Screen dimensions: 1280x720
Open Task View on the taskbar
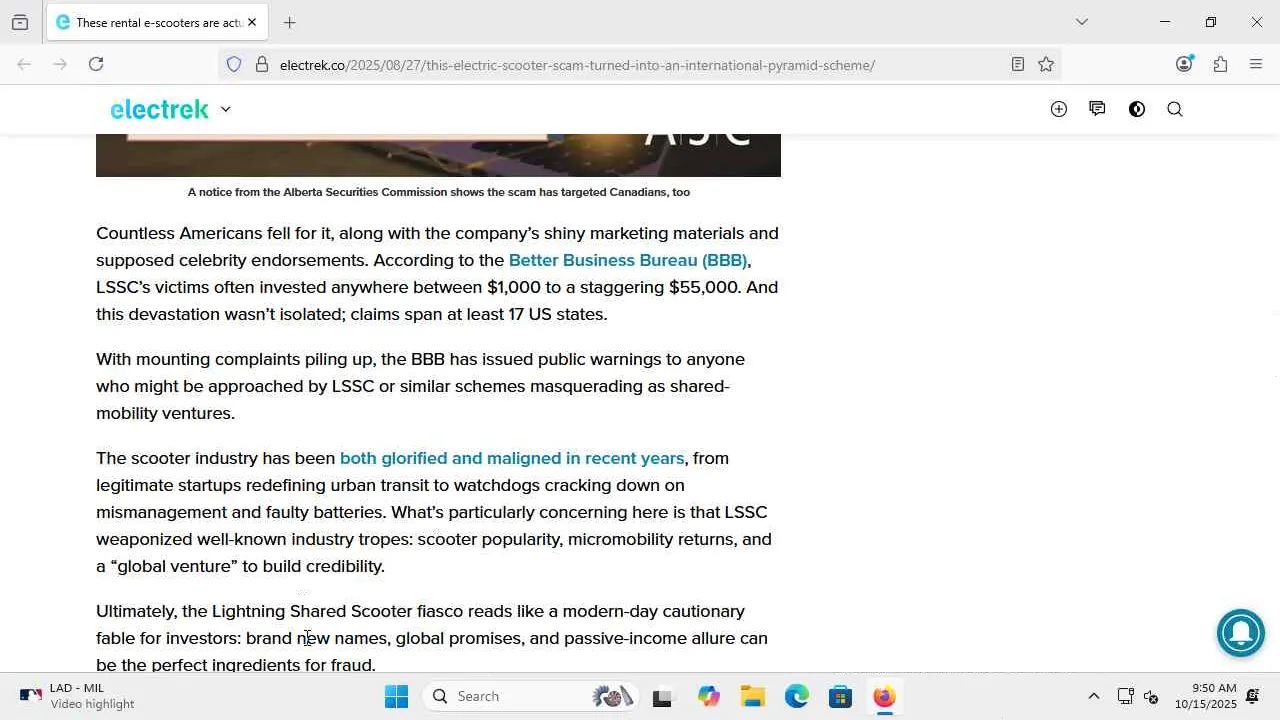(x=662, y=697)
